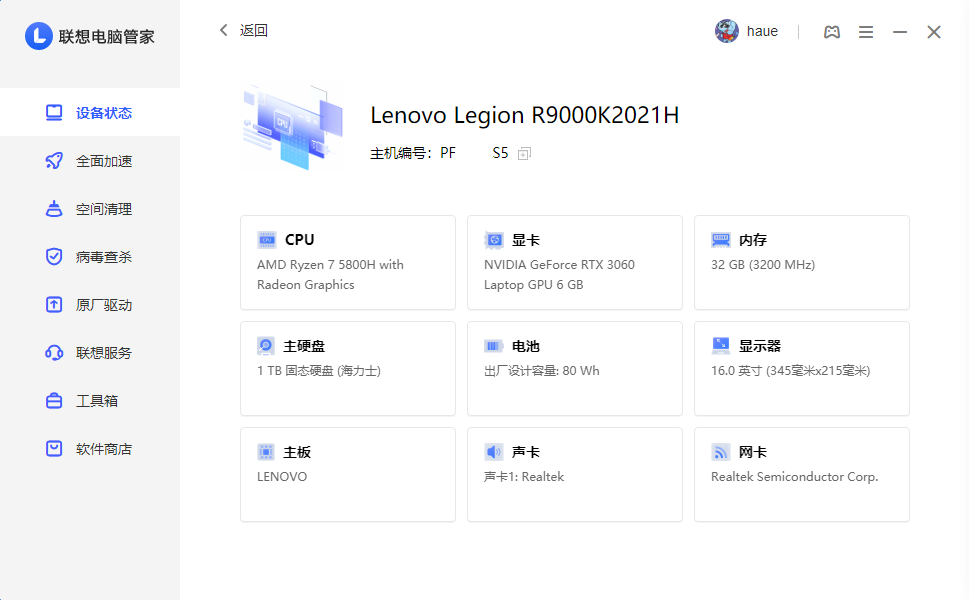This screenshot has height=601, width=969.
Task: Click the Lenovo Legion R9000K2021H title
Action: point(525,116)
